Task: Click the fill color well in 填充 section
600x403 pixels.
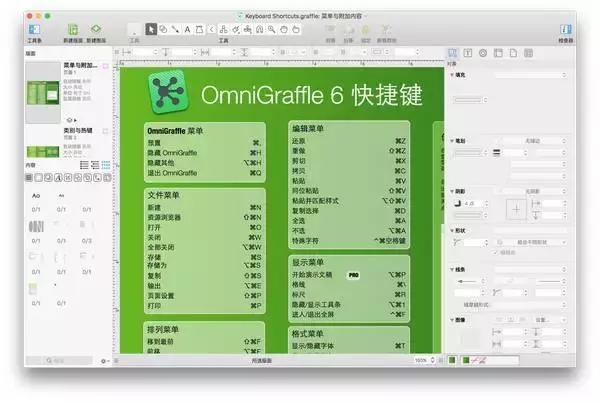Action: point(468,100)
